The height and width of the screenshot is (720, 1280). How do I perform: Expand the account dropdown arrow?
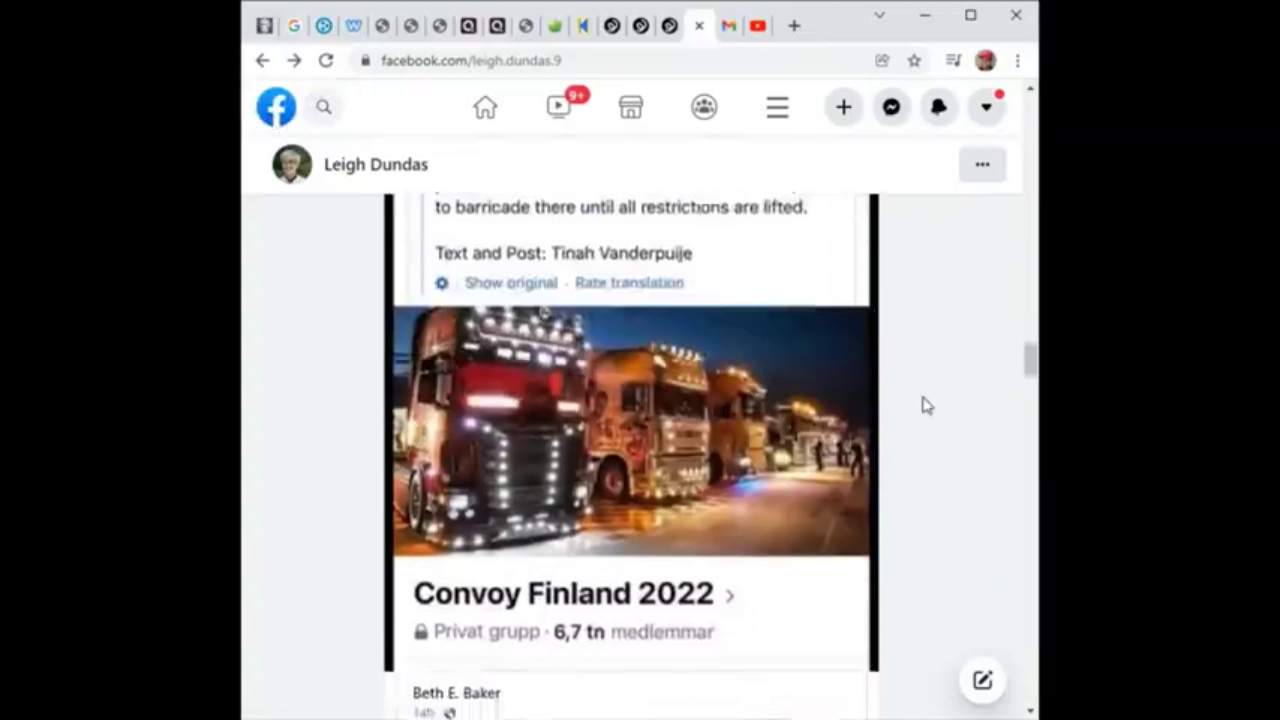(x=986, y=107)
